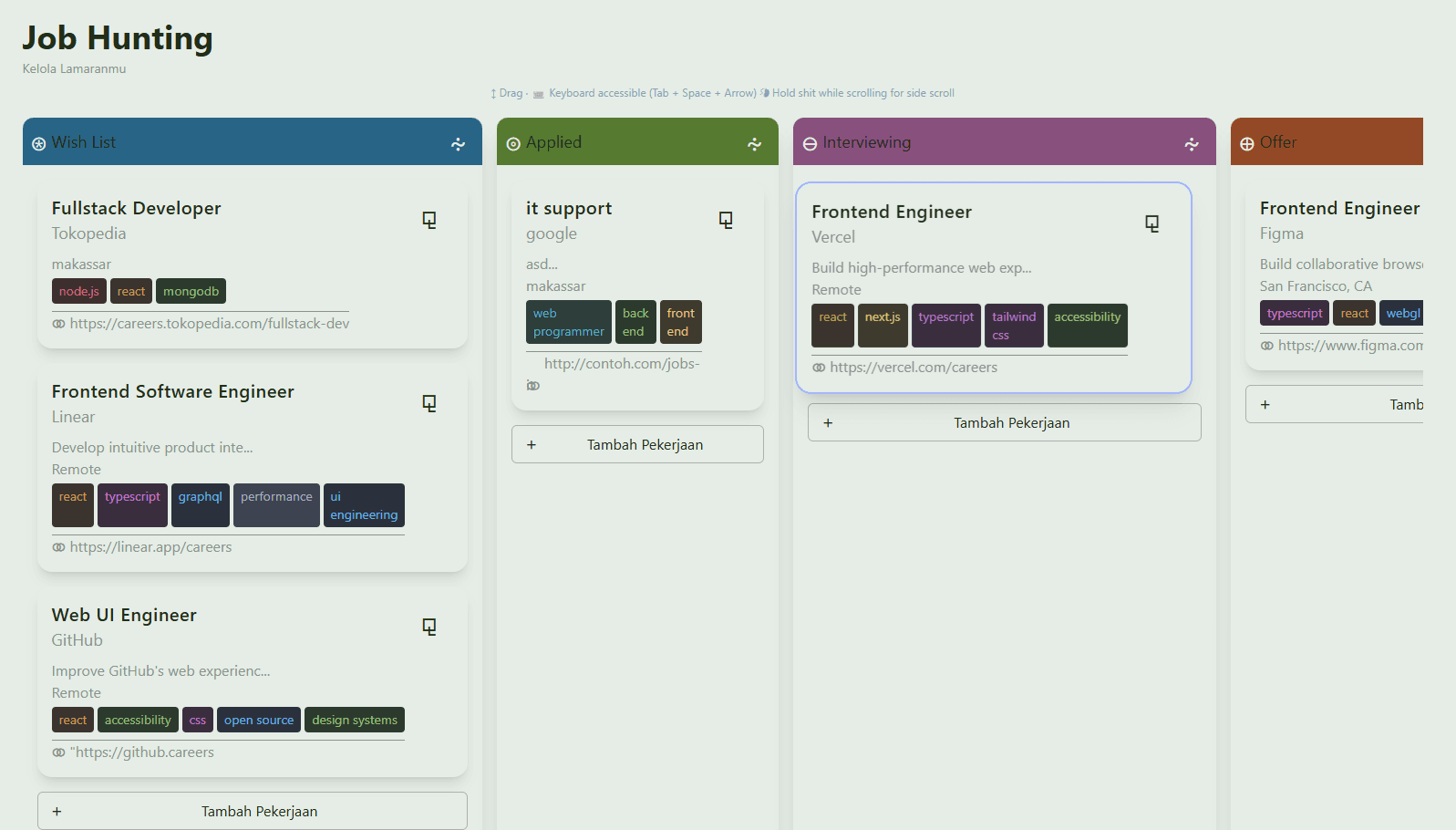
Task: Click the ui engineering tag on Linear card
Action: 364,505
